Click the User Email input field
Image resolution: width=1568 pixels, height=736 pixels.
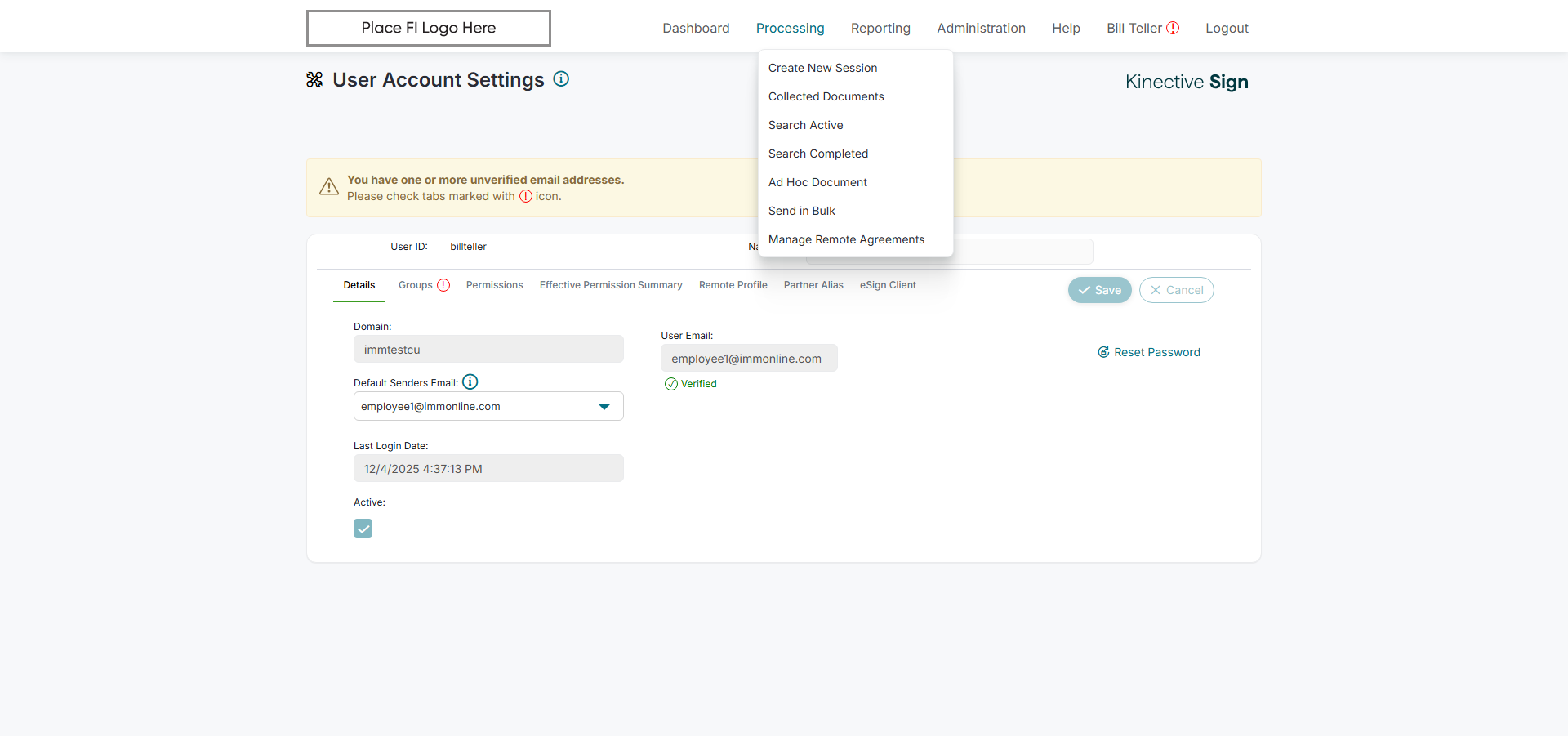click(749, 359)
